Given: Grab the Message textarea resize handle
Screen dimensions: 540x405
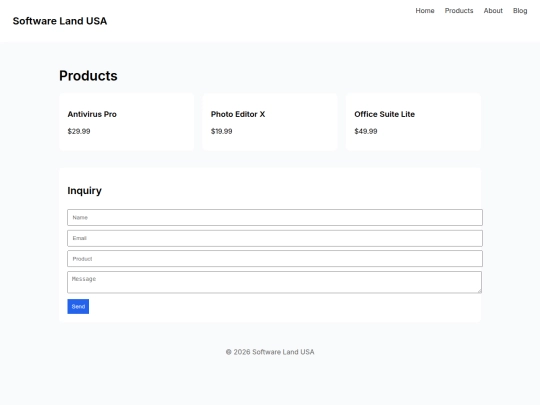Looking at the screenshot, I should (479, 291).
